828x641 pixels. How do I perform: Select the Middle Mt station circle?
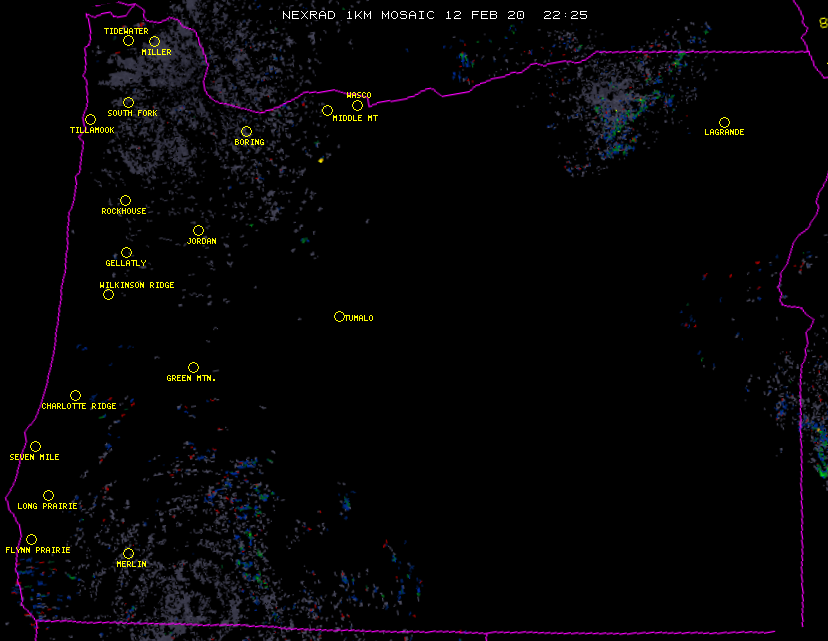click(327, 111)
